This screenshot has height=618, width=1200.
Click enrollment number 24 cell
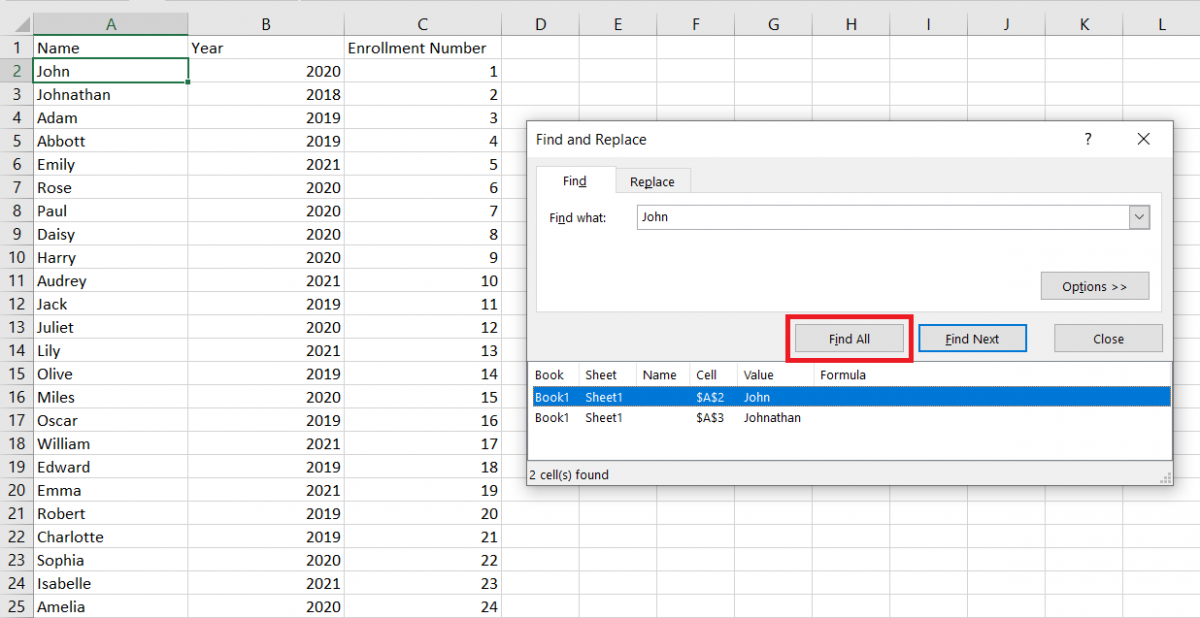point(423,607)
